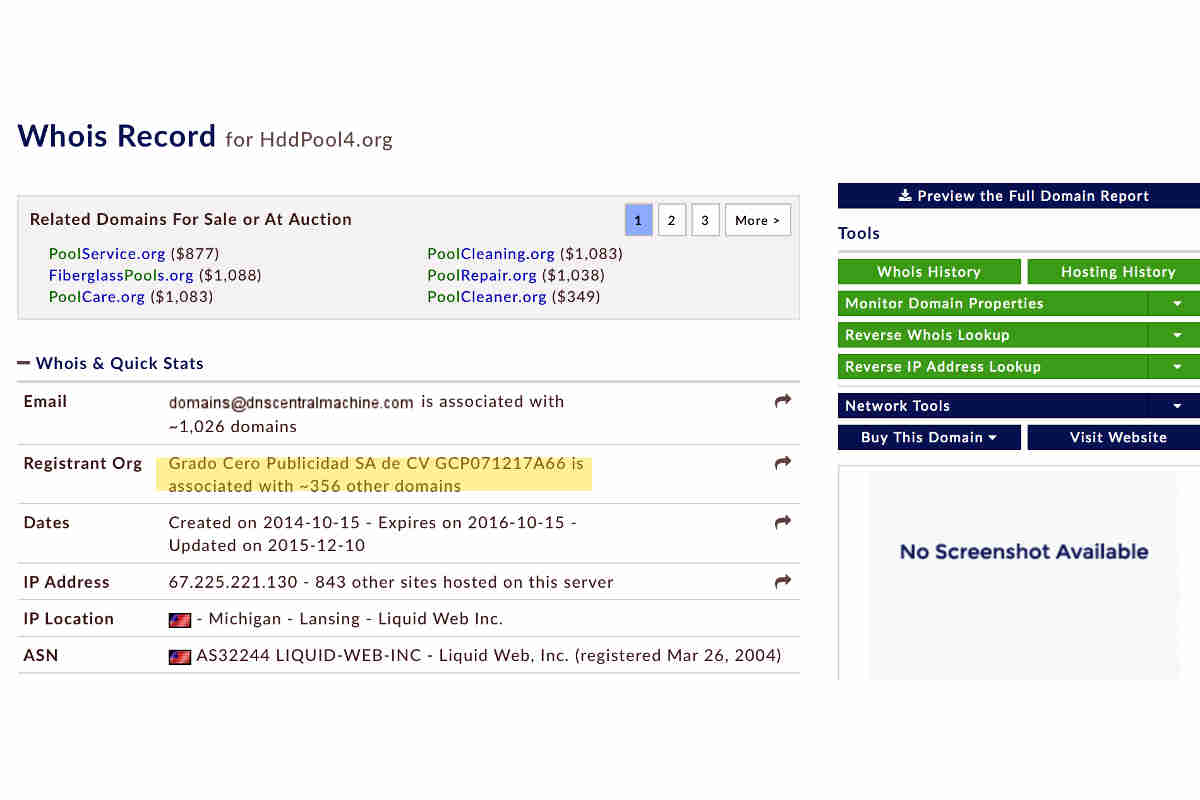Click the flag icon in IP Location row
Screen dimensions: 1200x800
[180, 620]
